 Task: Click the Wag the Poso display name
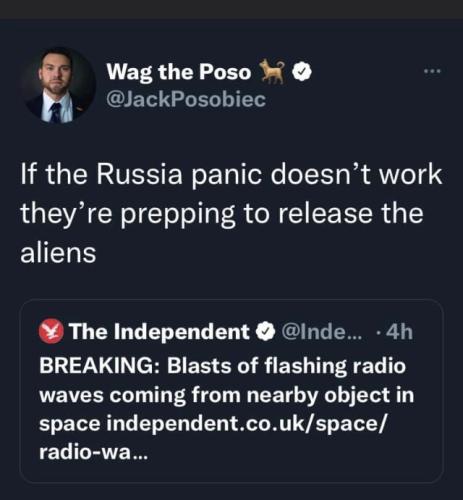[x=179, y=72]
